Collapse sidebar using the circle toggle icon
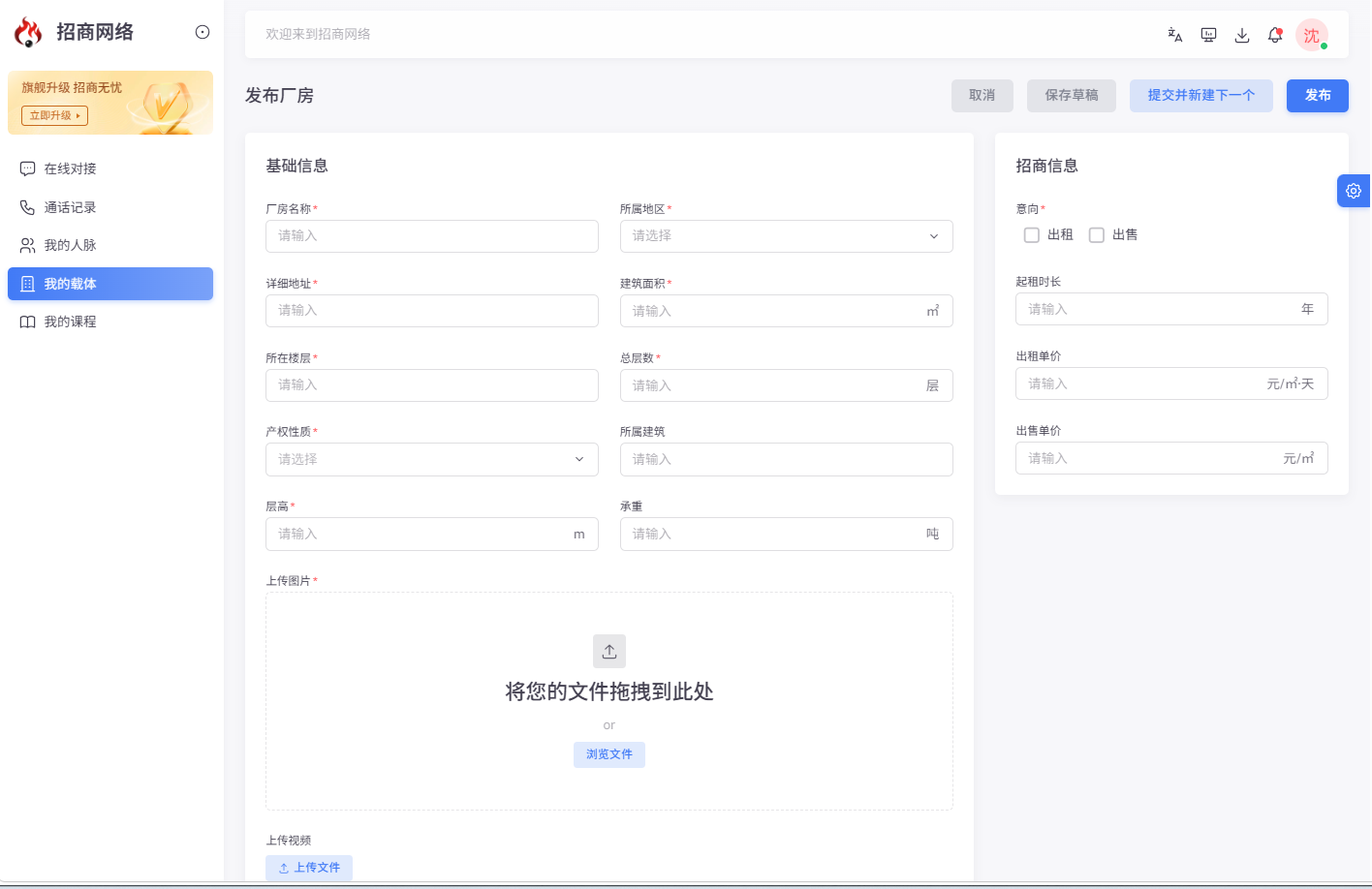 [203, 32]
